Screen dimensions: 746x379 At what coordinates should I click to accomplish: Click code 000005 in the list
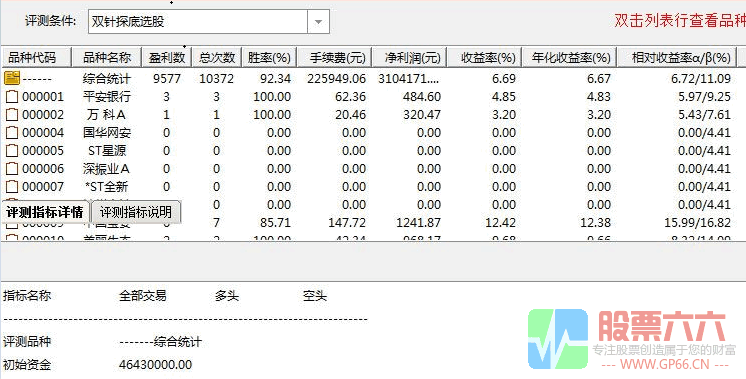pyautogui.click(x=43, y=151)
